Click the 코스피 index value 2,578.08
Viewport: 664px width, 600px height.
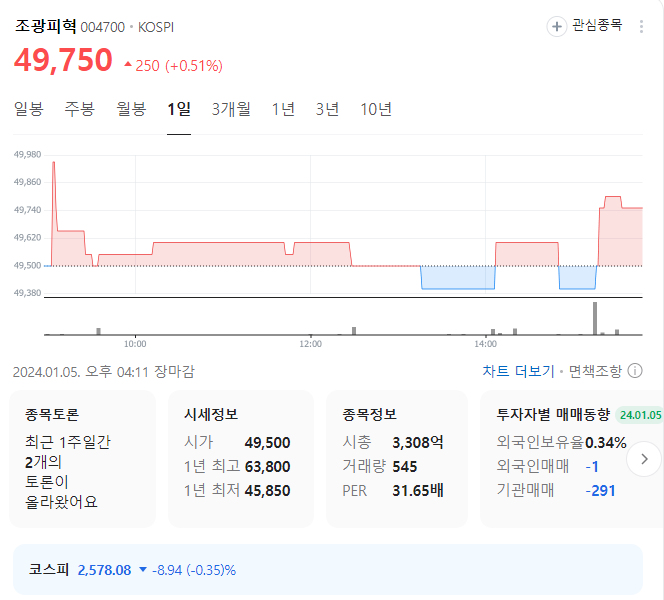pos(104,570)
